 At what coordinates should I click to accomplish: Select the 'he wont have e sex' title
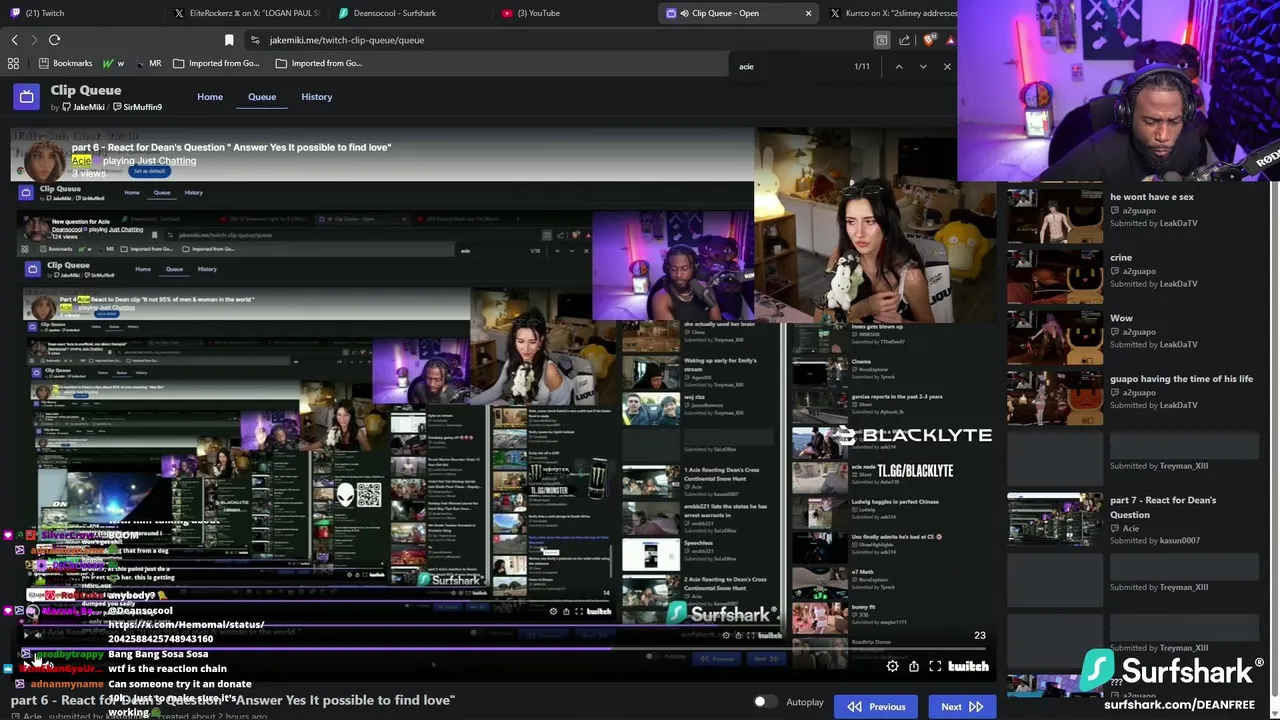(1152, 197)
